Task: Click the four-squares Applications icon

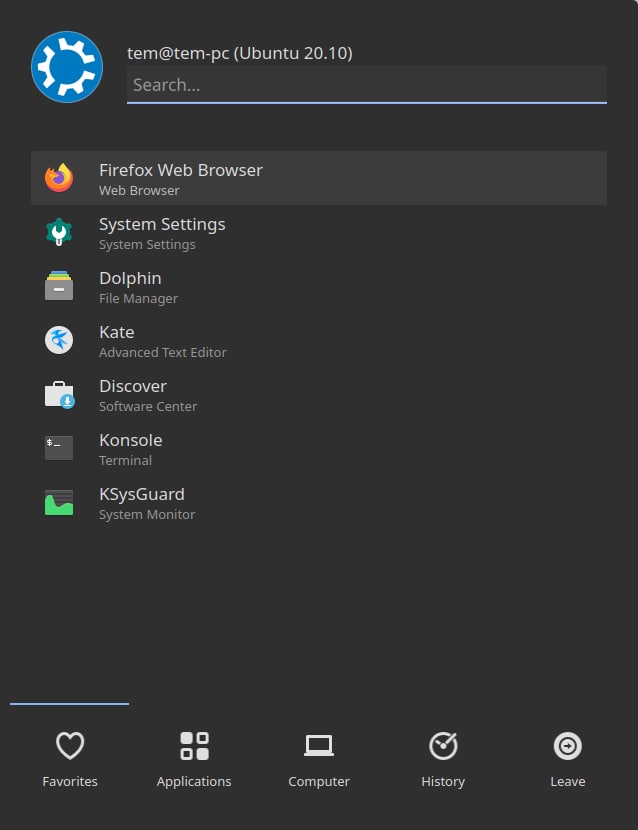Action: click(194, 746)
